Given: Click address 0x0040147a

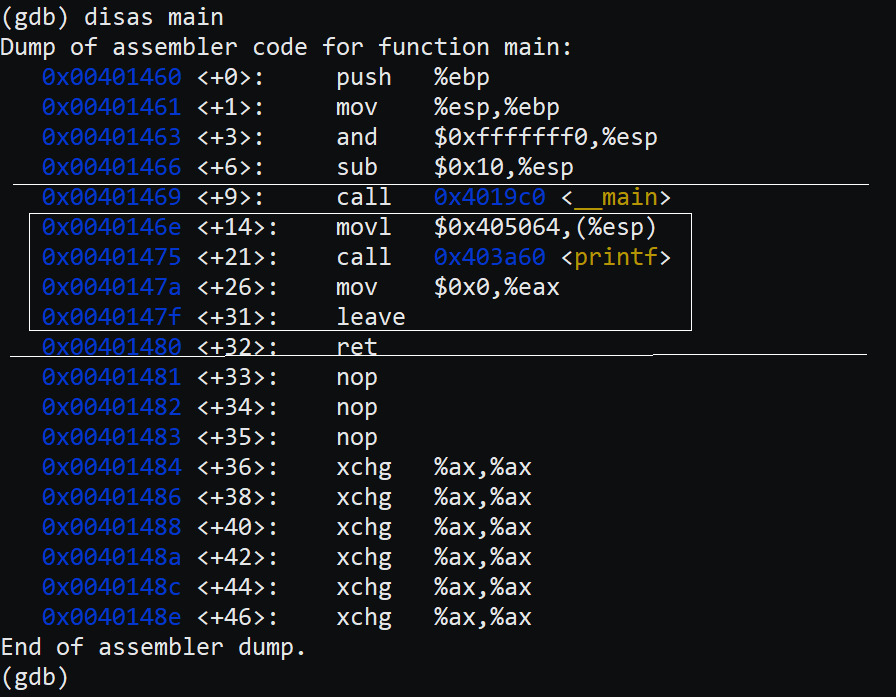Looking at the screenshot, I should coord(111,287).
